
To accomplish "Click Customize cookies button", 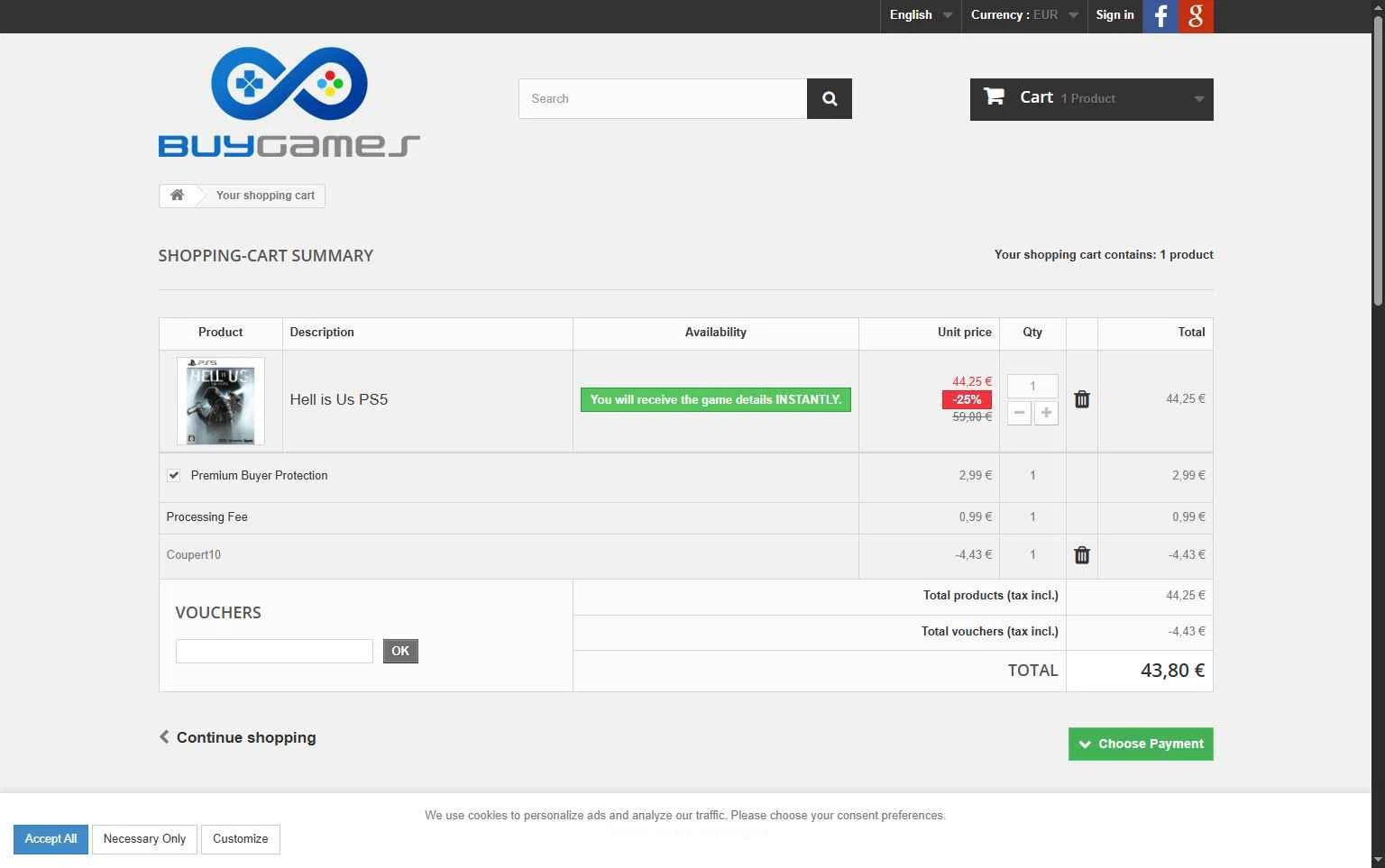I will (241, 839).
